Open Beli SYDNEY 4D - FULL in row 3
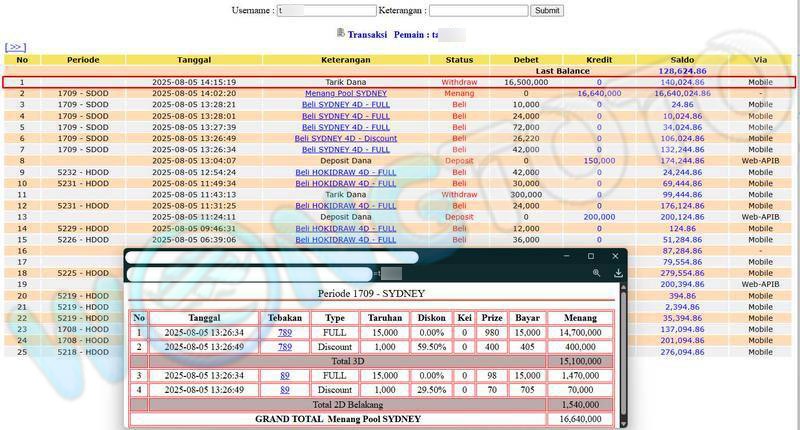This screenshot has height=430, width=800. pyautogui.click(x=346, y=105)
